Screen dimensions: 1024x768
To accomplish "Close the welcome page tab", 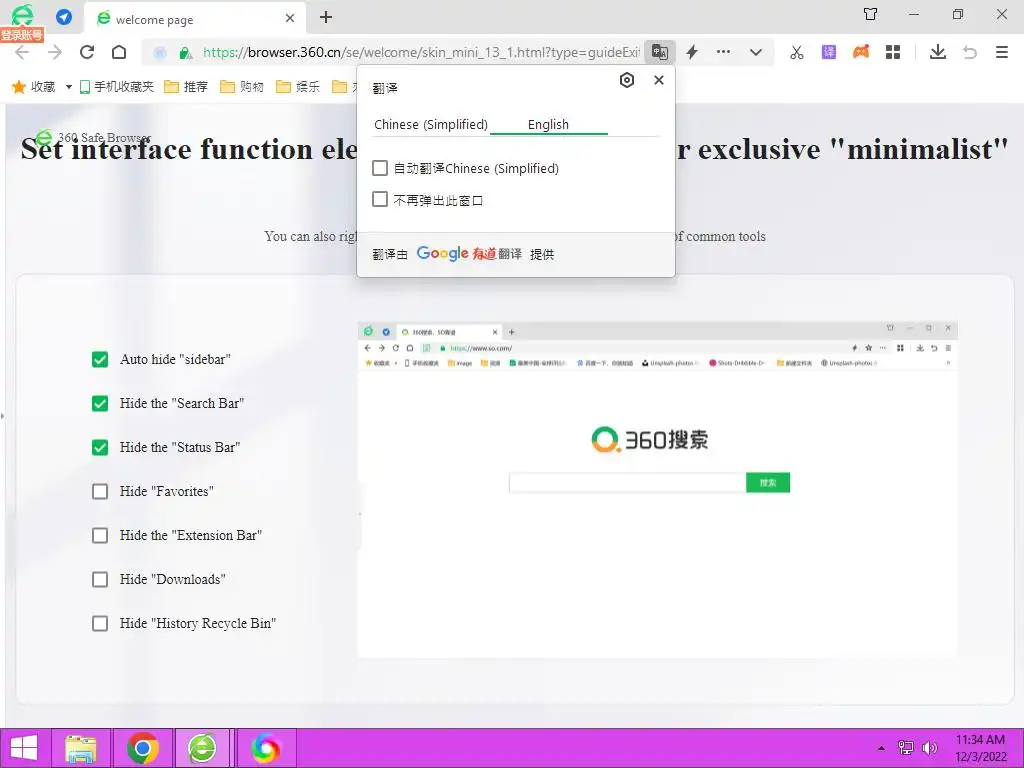I will 290,18.
